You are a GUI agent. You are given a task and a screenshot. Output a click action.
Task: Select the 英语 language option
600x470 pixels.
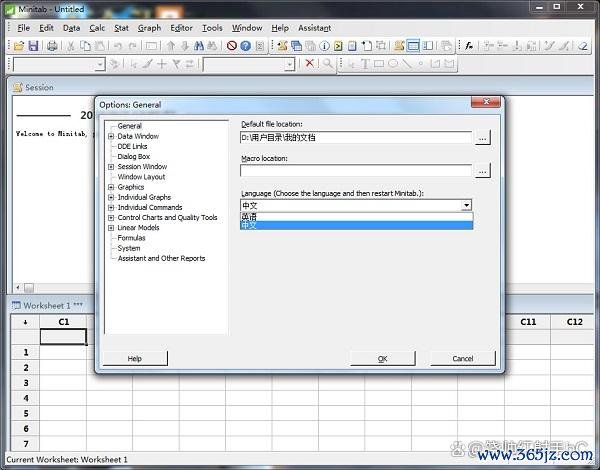tap(357, 217)
